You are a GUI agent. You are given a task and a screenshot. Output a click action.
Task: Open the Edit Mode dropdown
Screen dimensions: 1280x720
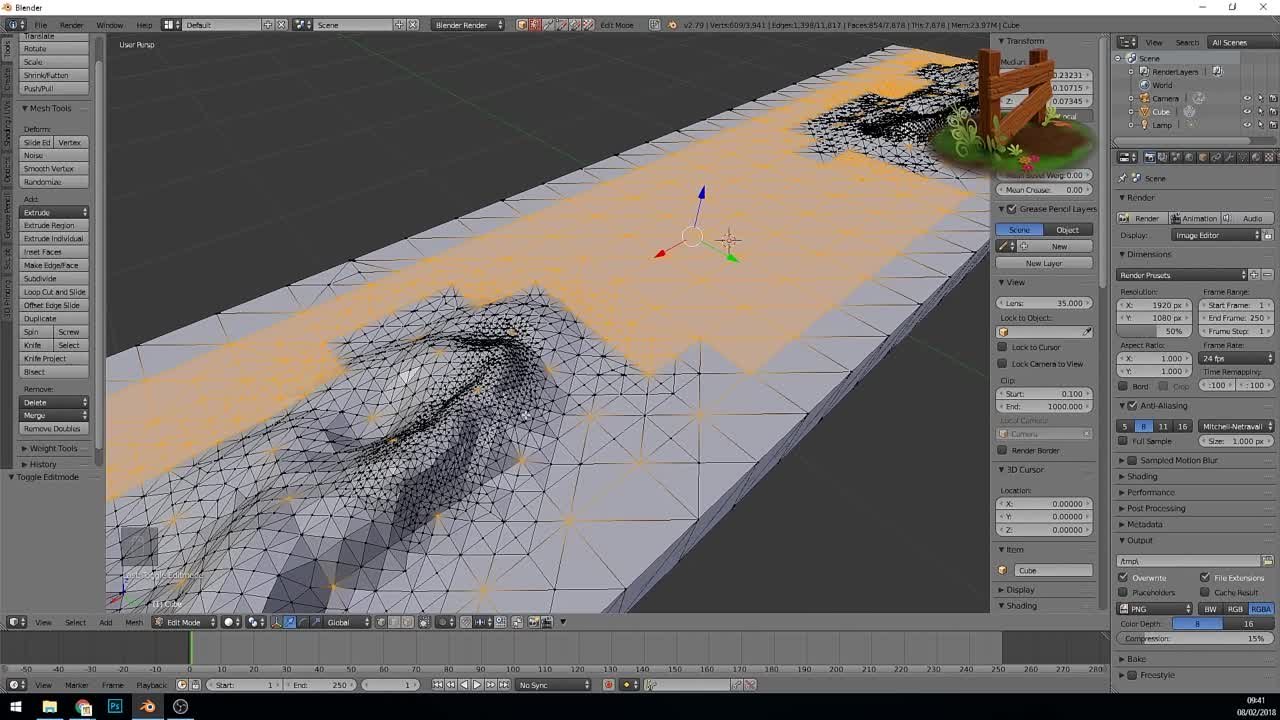(183, 621)
